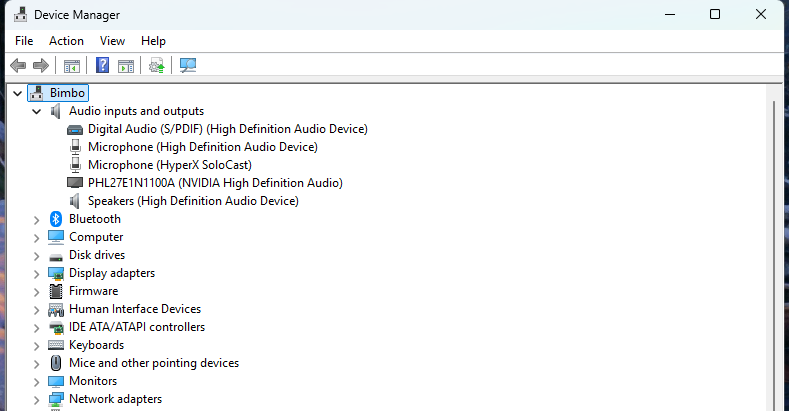Collapse the Audio inputs and outputs category
This screenshot has height=411, width=789.
click(x=37, y=111)
